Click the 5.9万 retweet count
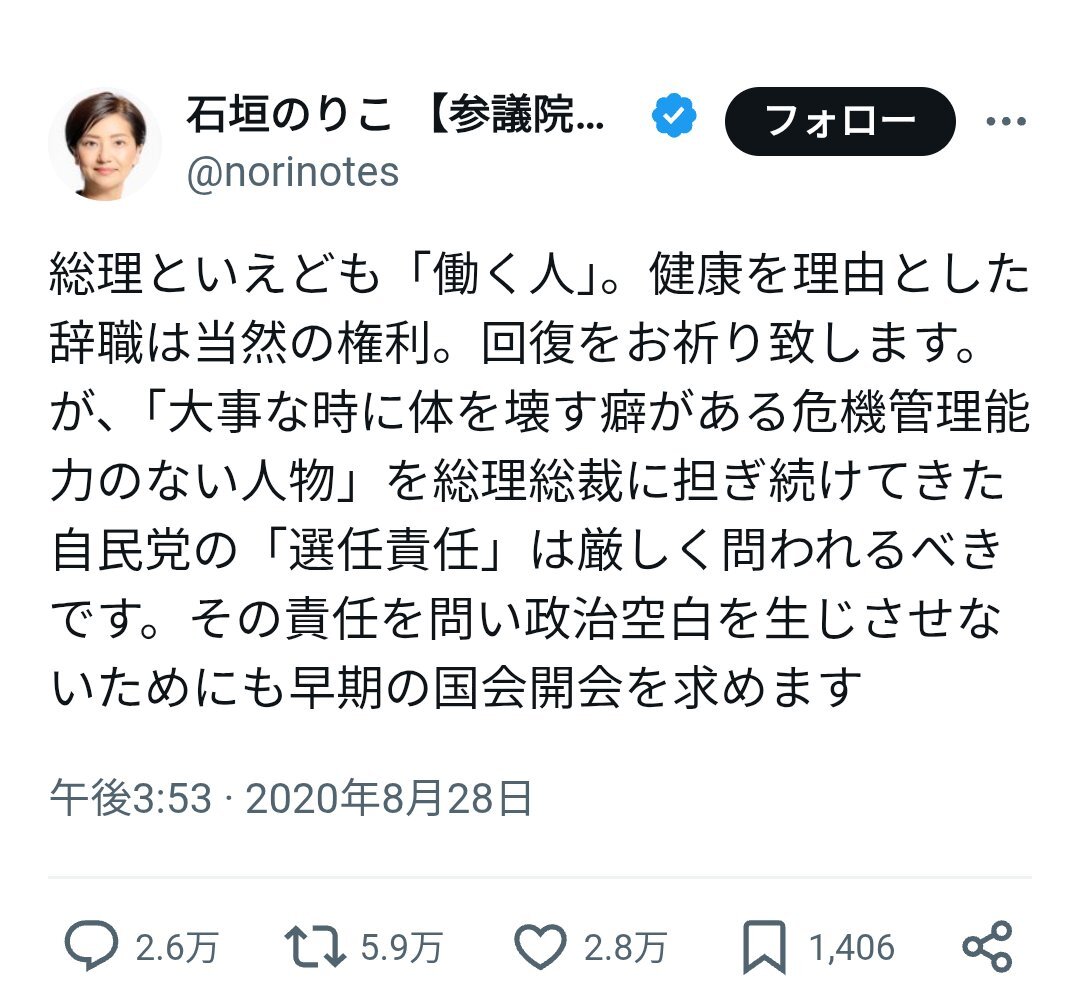Image resolution: width=1080 pixels, height=989 pixels. point(402,948)
